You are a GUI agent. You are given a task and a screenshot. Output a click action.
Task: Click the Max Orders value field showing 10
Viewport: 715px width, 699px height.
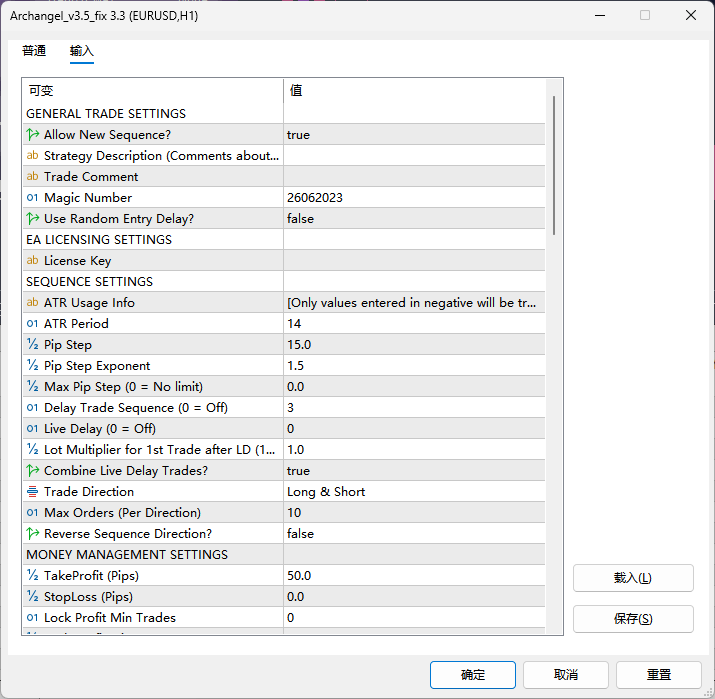pos(414,513)
